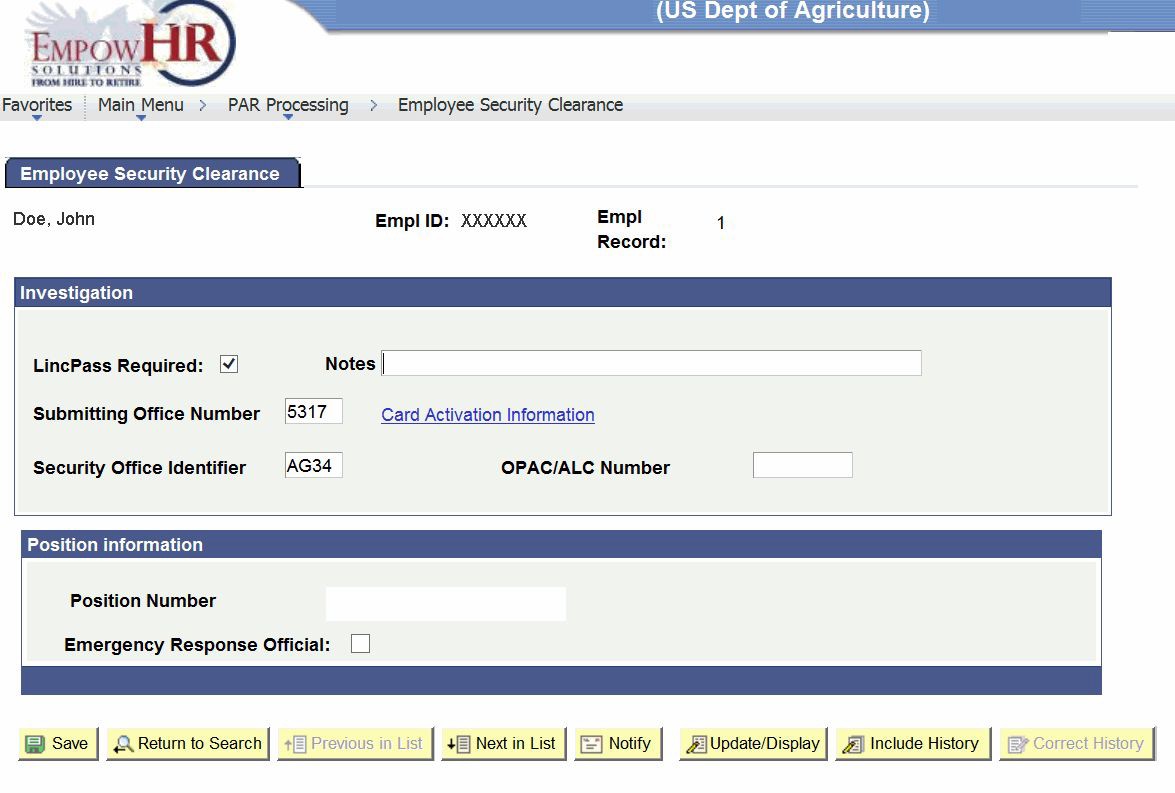Click into the Notes text field
The image size is (1175, 793).
[651, 363]
